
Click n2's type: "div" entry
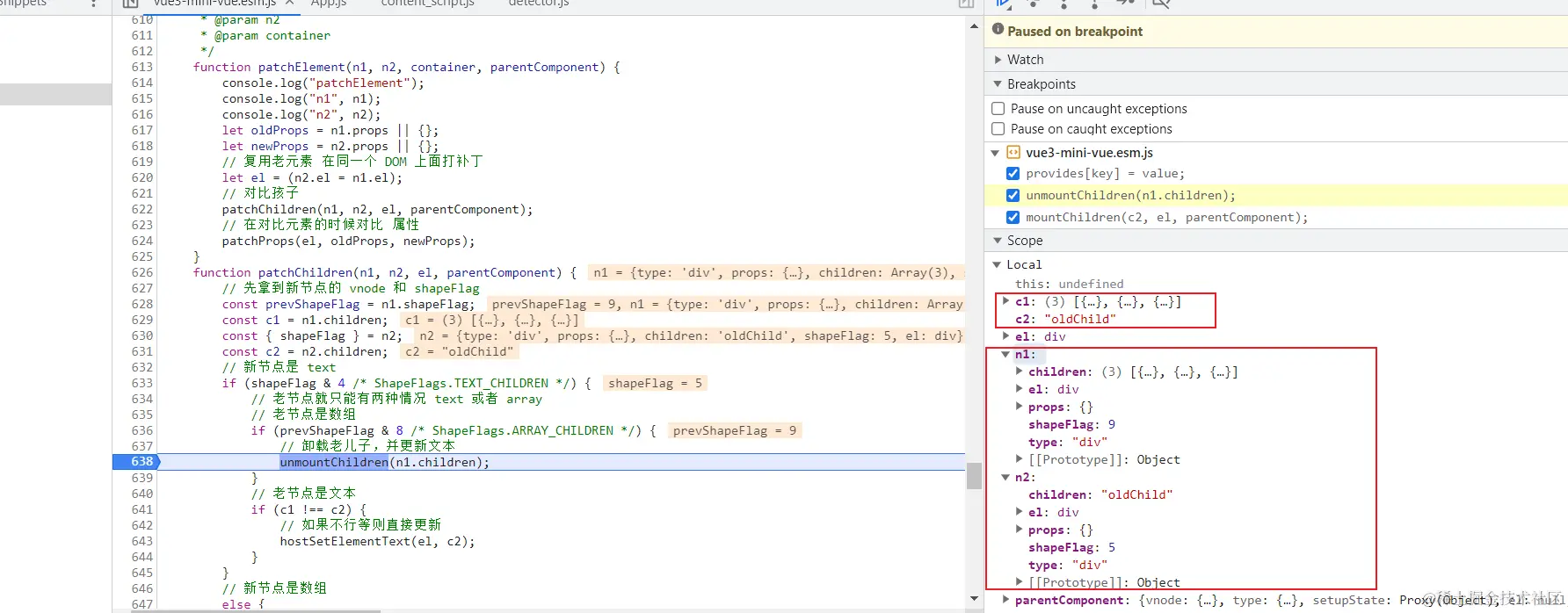coord(1068,565)
